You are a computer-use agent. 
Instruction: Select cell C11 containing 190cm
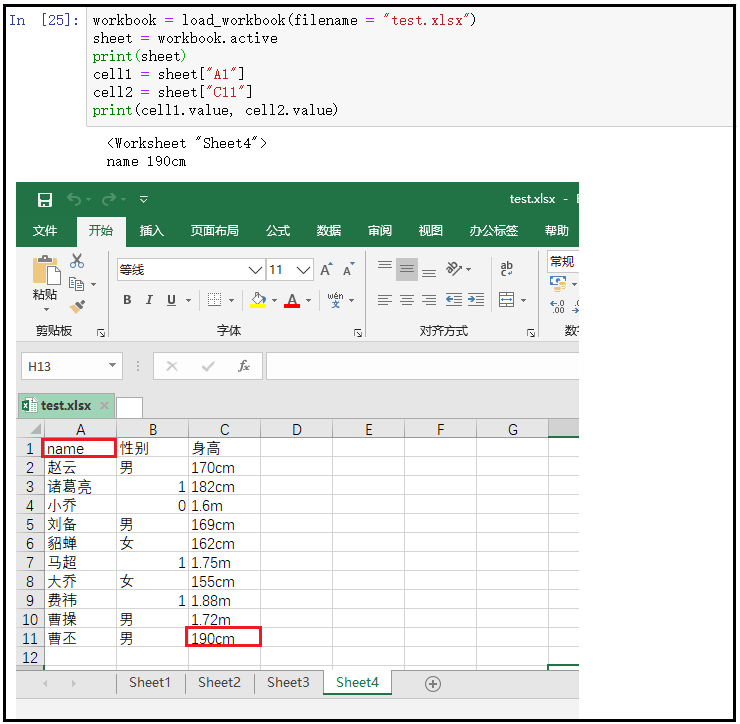click(224, 638)
